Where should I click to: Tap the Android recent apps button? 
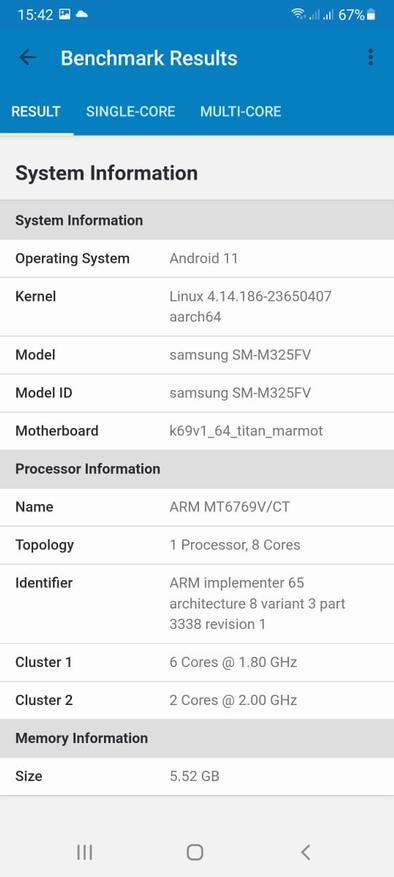tap(85, 852)
